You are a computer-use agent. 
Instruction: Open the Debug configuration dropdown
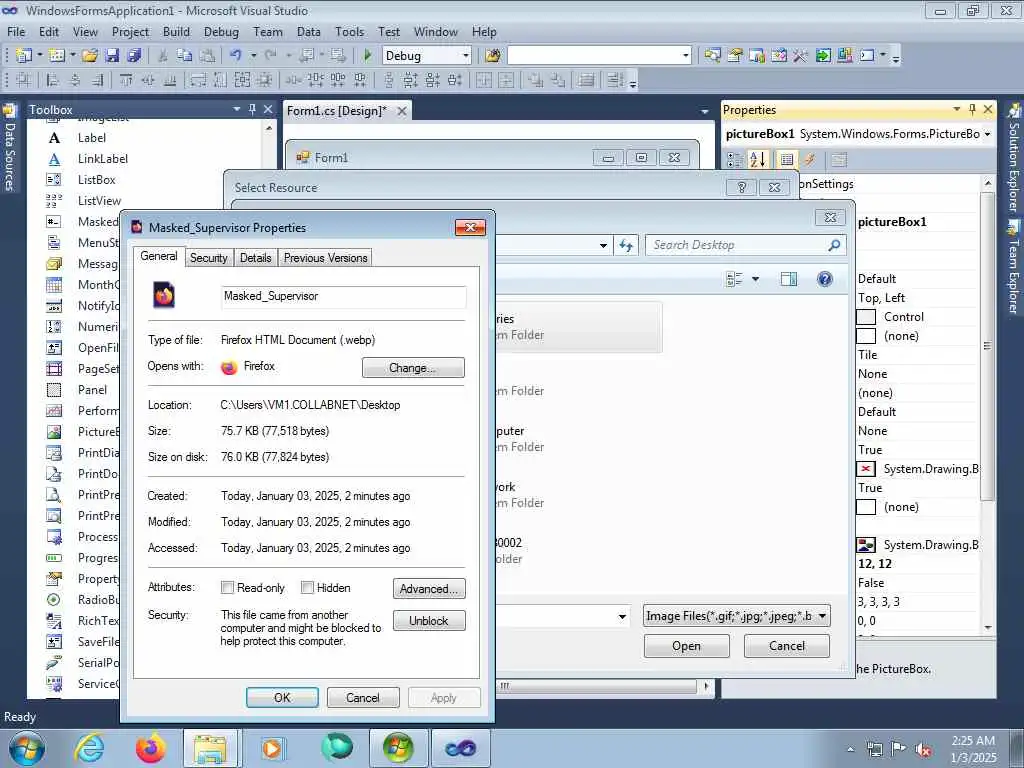pos(466,56)
